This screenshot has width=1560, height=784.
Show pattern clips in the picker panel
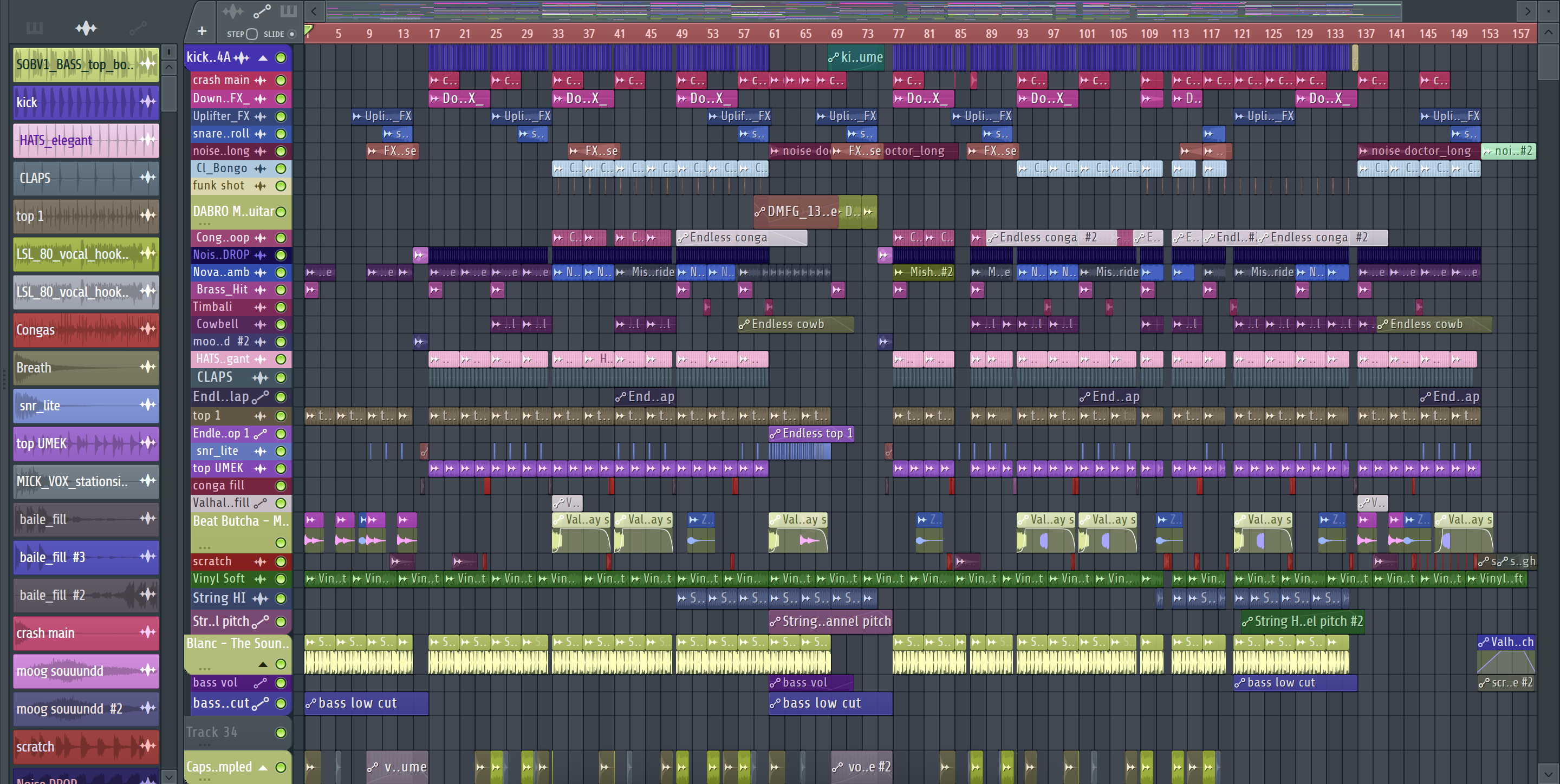point(35,28)
